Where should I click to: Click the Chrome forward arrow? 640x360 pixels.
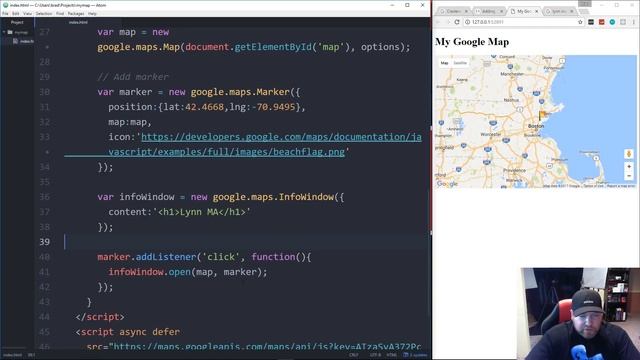coord(448,22)
